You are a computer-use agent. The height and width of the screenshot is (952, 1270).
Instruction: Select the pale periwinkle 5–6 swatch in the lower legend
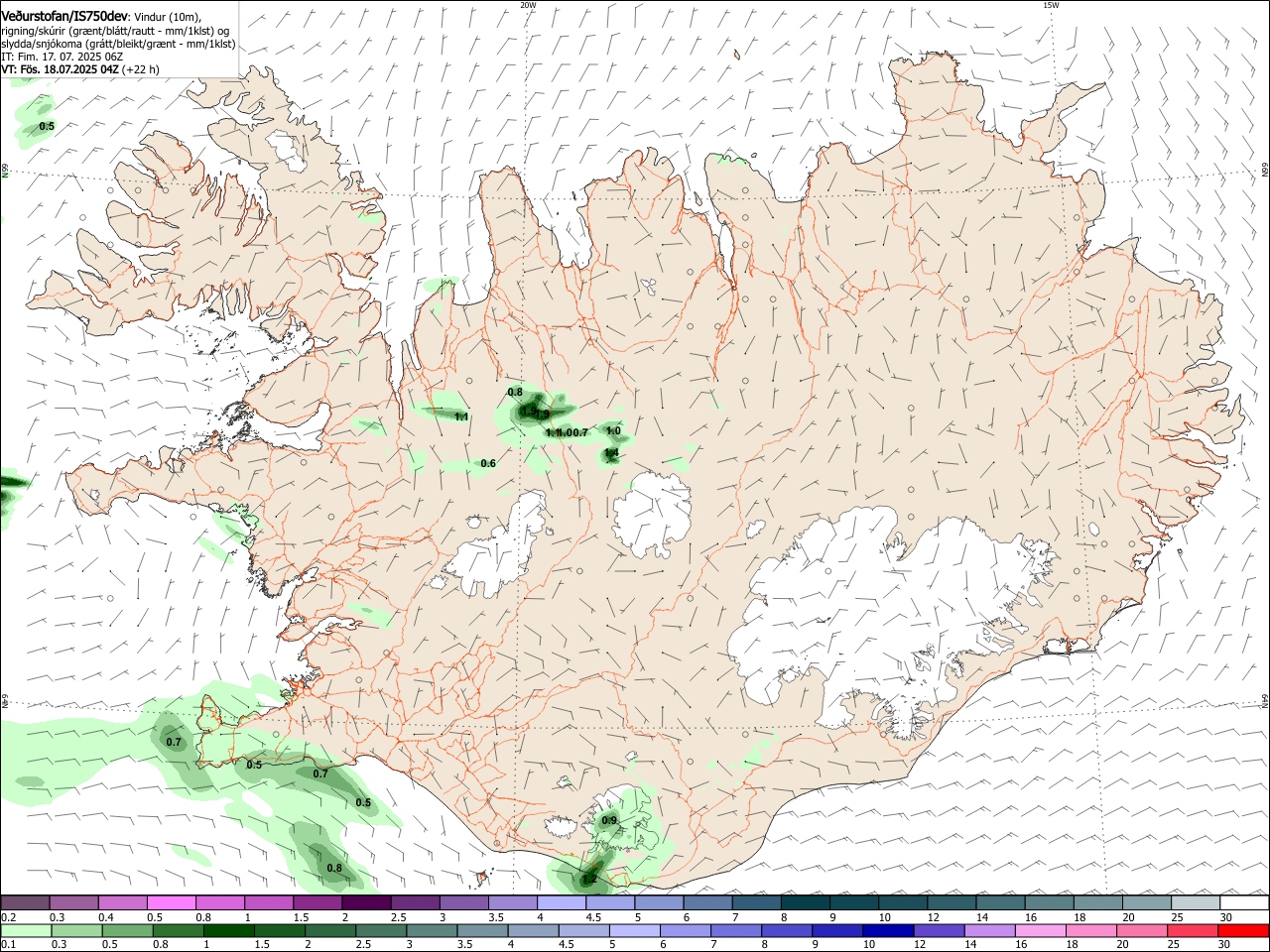pos(636,930)
